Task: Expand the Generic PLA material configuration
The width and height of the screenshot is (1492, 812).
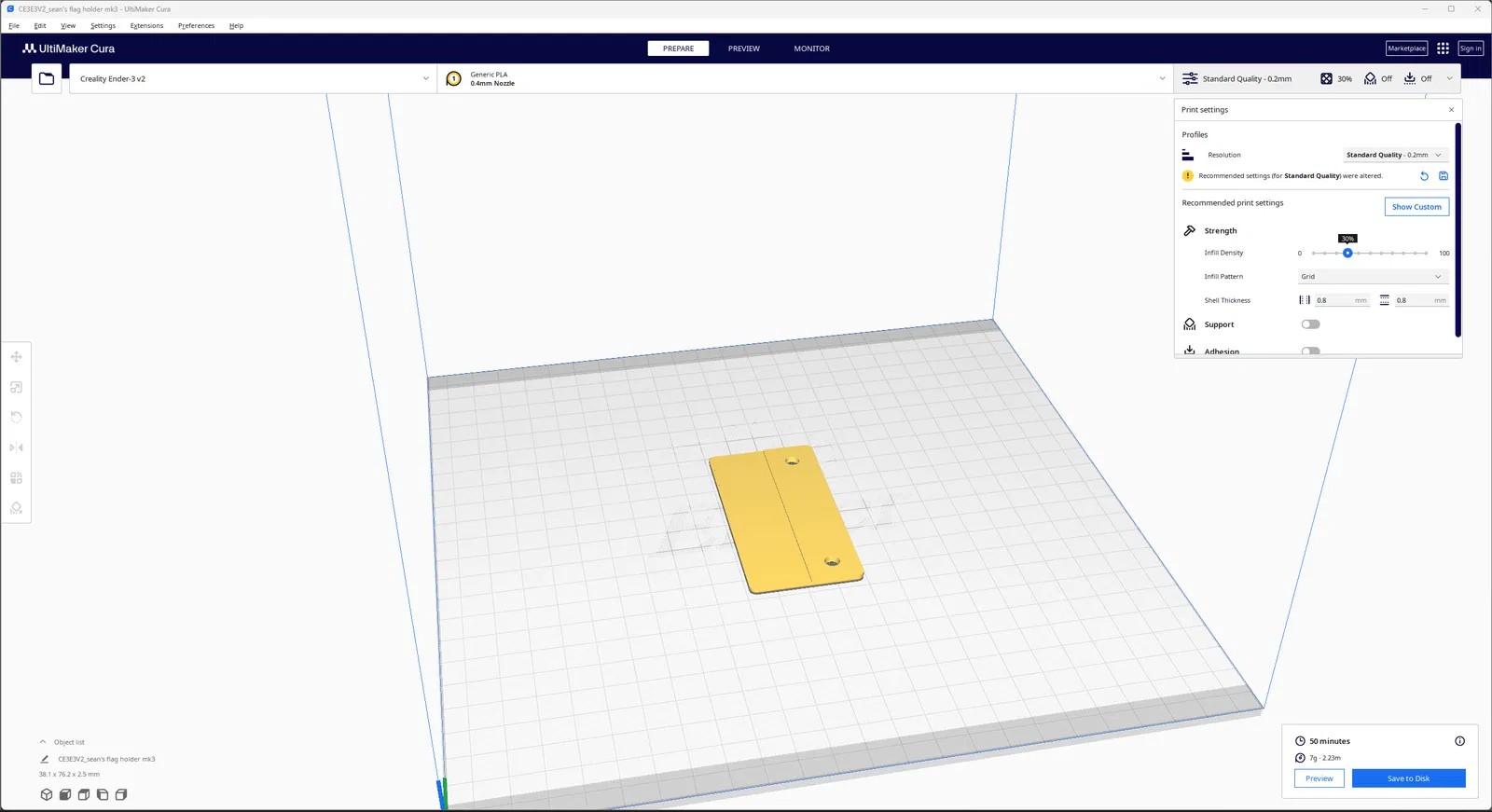Action: [806, 79]
